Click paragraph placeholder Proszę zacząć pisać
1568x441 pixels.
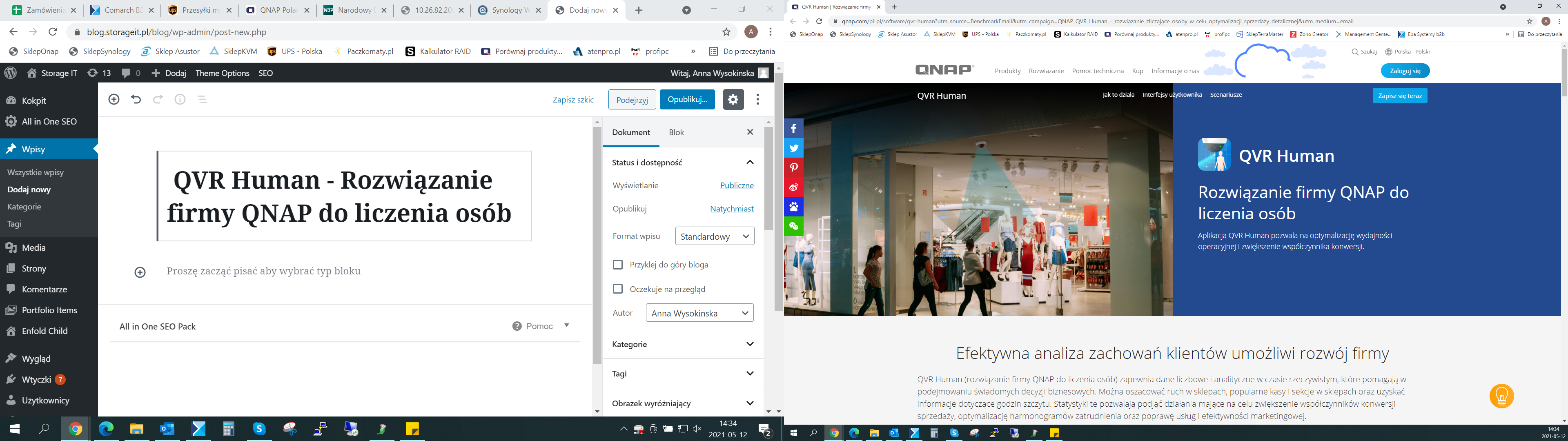(x=263, y=271)
